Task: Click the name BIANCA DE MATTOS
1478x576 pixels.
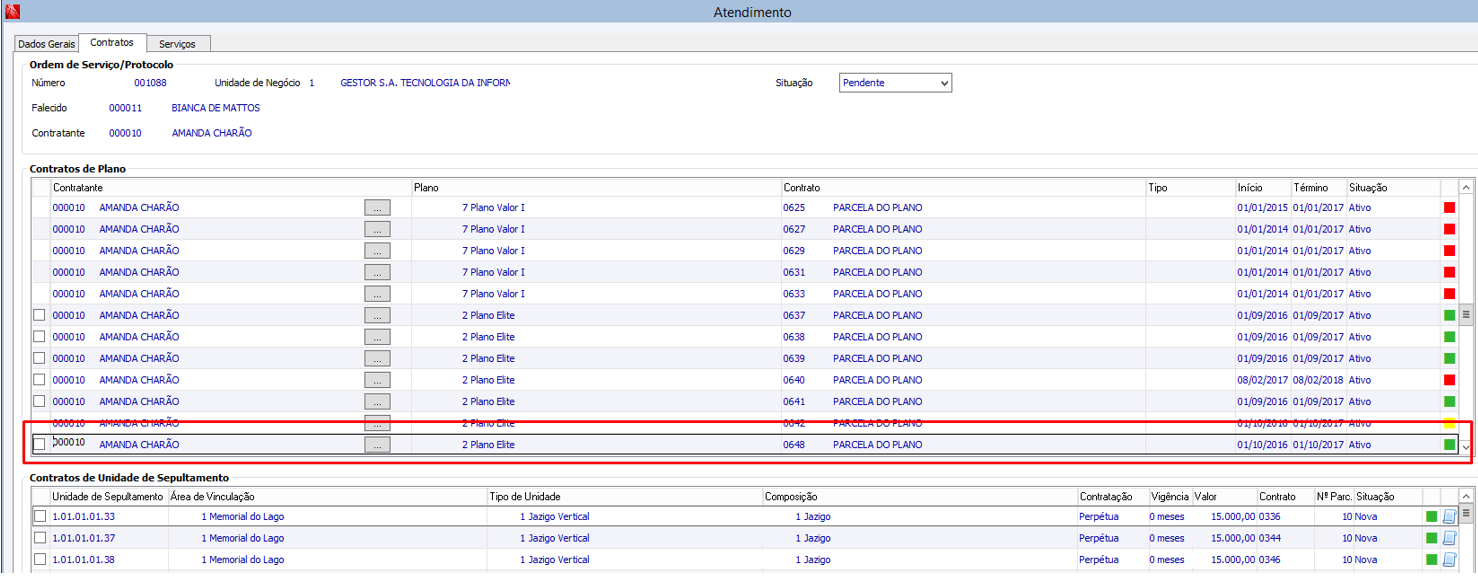Action: pyautogui.click(x=216, y=108)
